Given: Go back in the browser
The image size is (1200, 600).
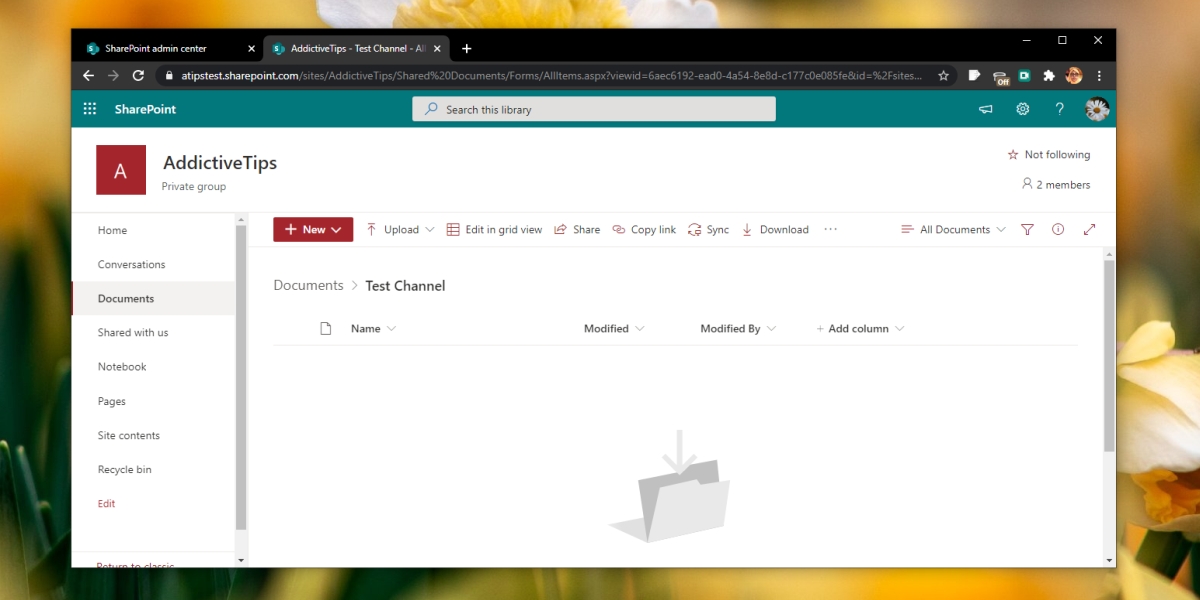Looking at the screenshot, I should [88, 75].
